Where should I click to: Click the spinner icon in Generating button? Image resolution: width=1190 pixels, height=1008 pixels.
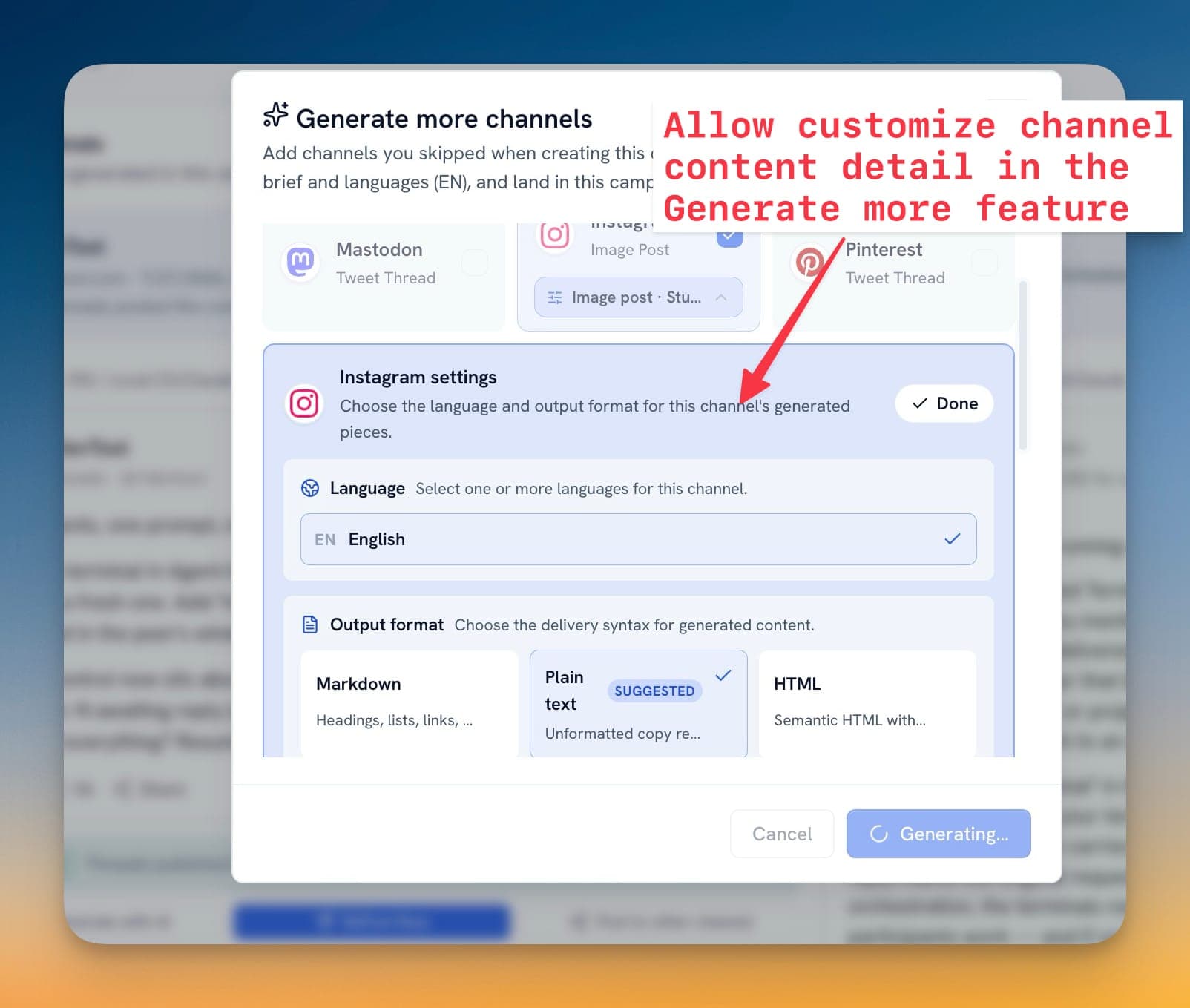pos(879,834)
